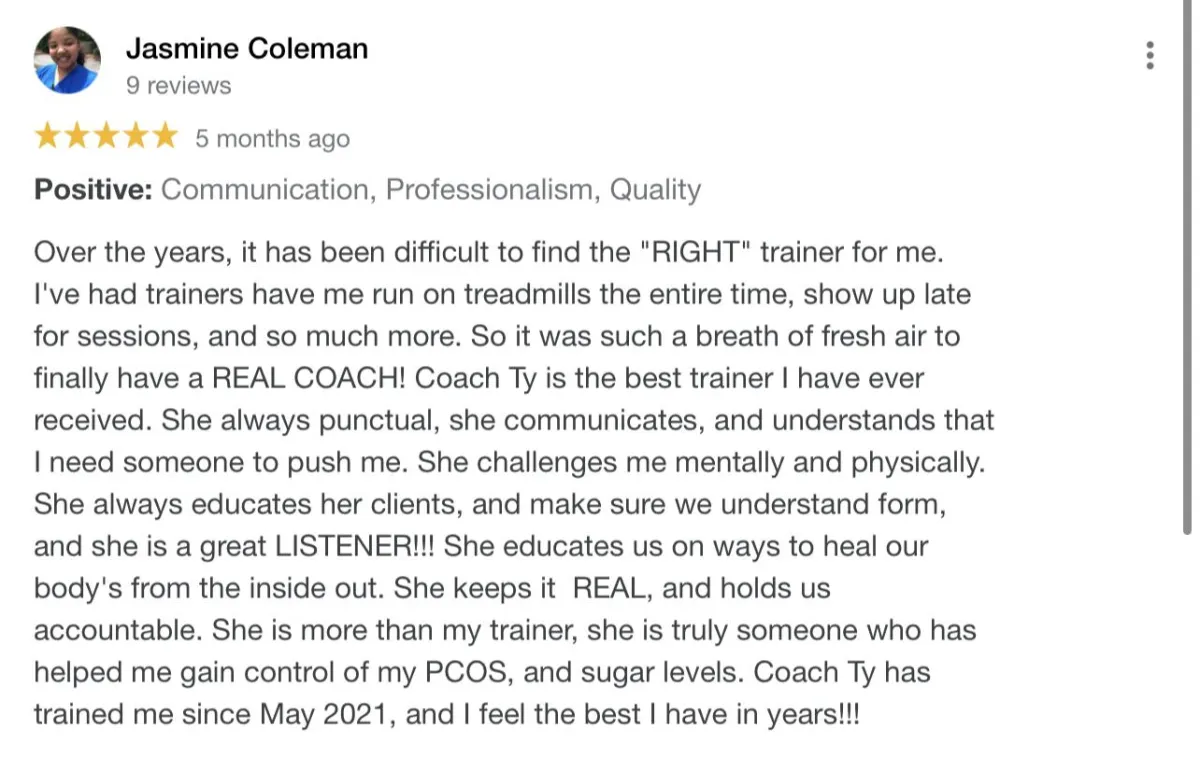Click the fourth gold rating star

(x=134, y=136)
